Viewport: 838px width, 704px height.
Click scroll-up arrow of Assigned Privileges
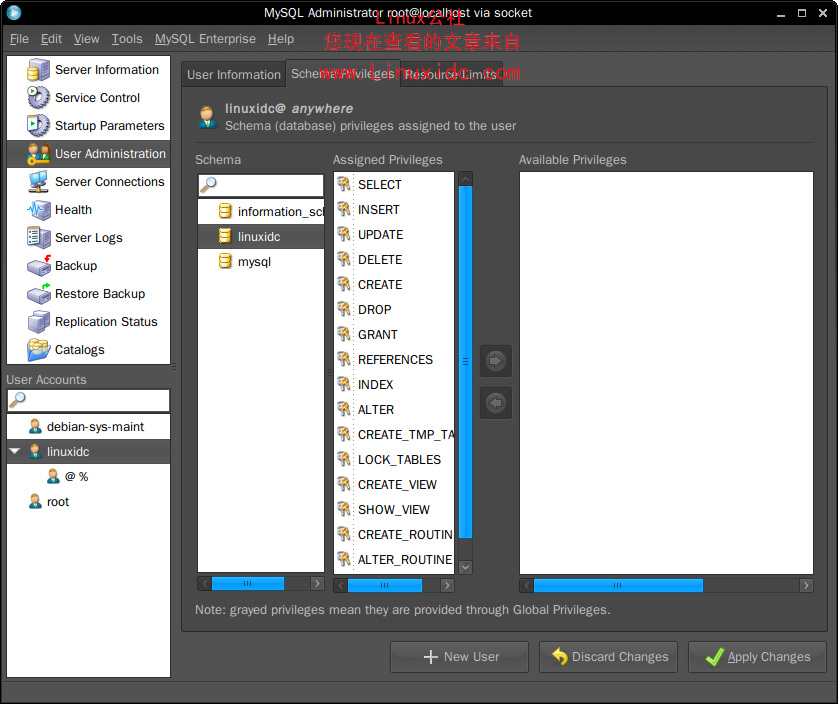coord(465,179)
